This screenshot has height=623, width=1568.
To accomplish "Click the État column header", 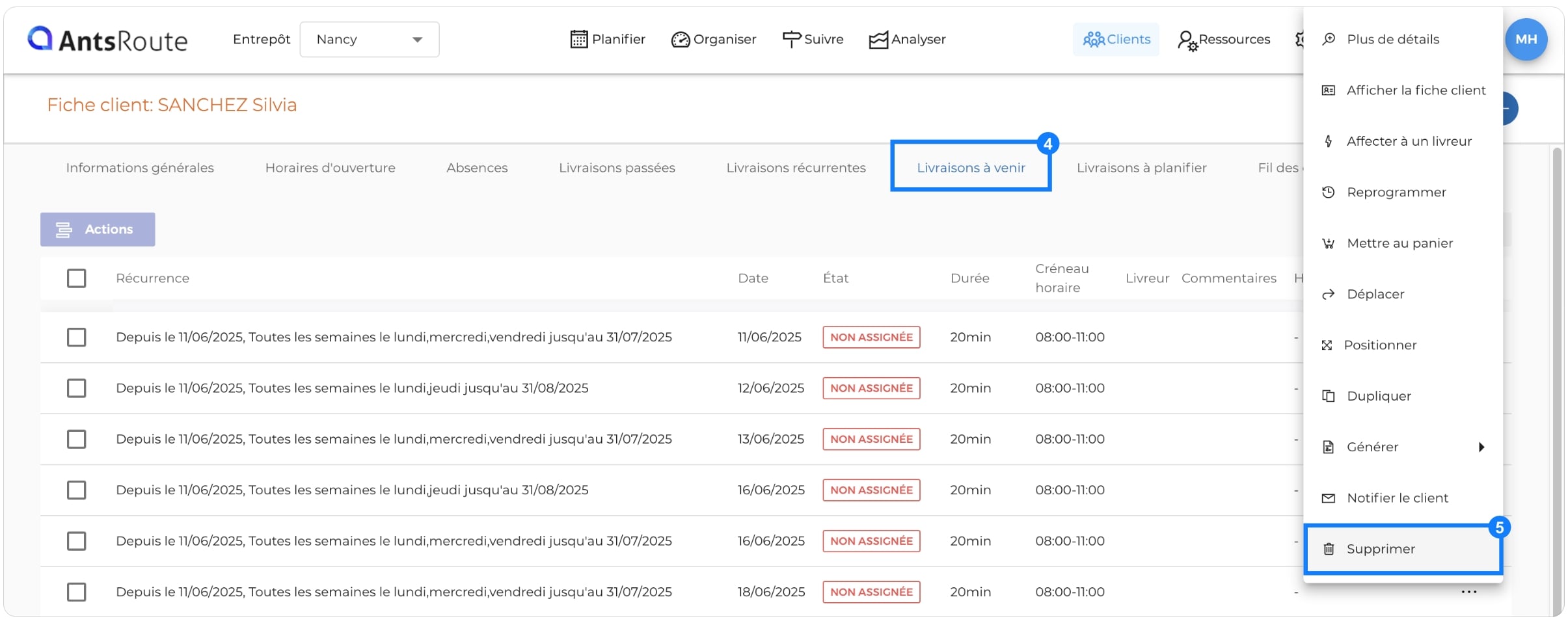I will tap(835, 278).
